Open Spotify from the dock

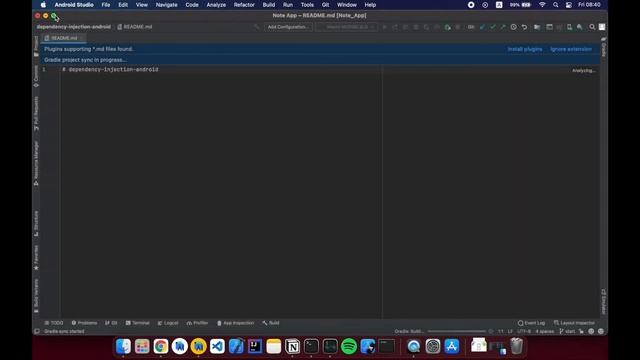[x=349, y=346]
